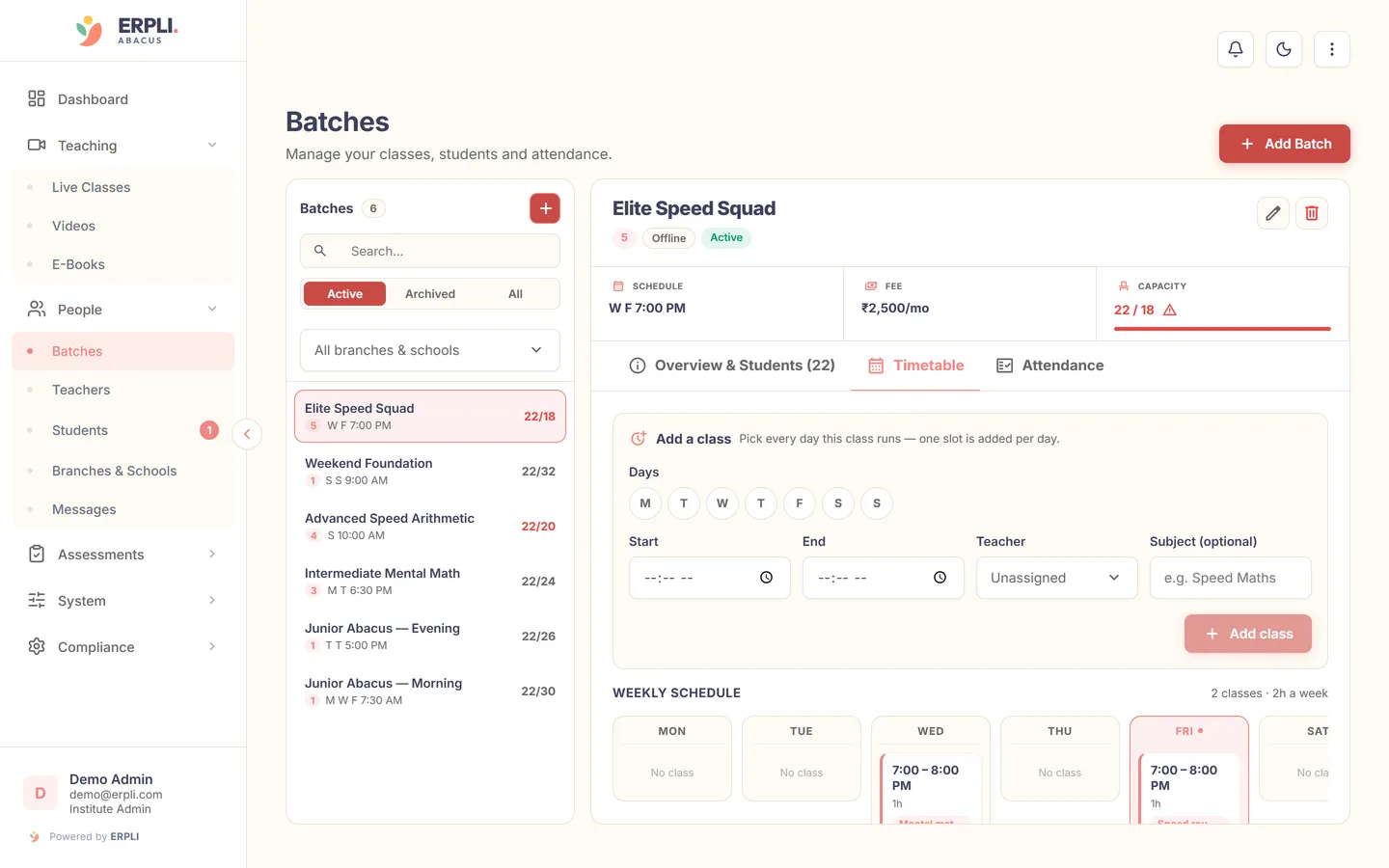Viewport: 1389px width, 868px height.
Task: Focus the Subject optional field
Action: 1231,578
